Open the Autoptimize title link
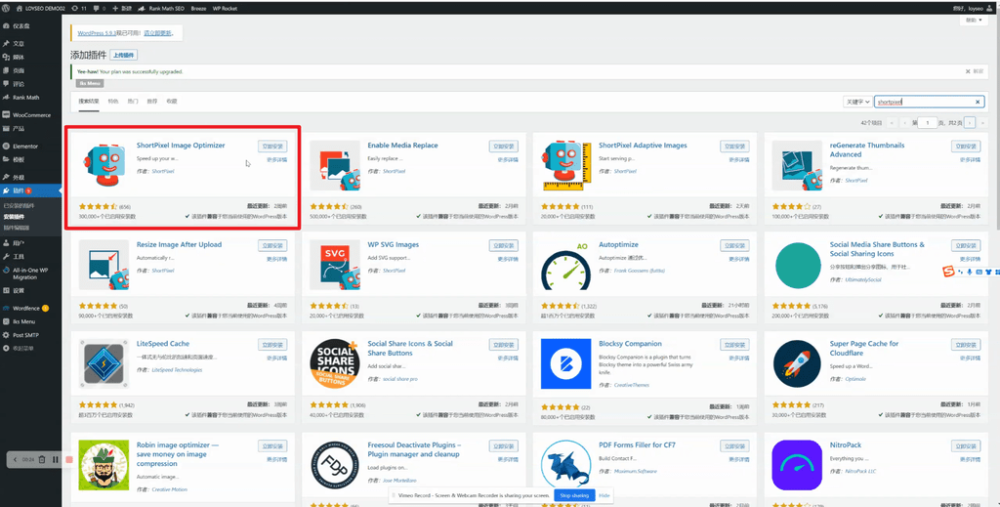Viewport: 1000px width, 507px height. tap(619, 245)
